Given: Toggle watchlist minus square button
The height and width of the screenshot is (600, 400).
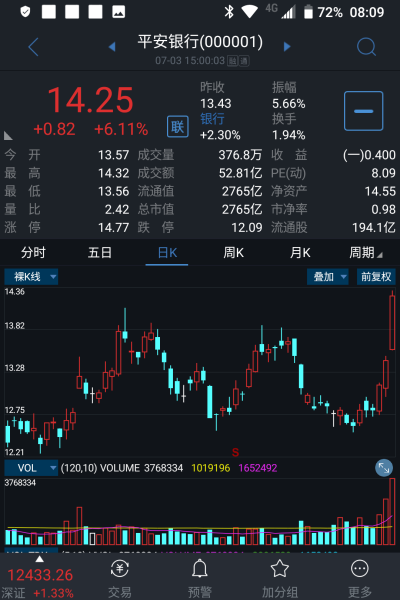Looking at the screenshot, I should [363, 111].
